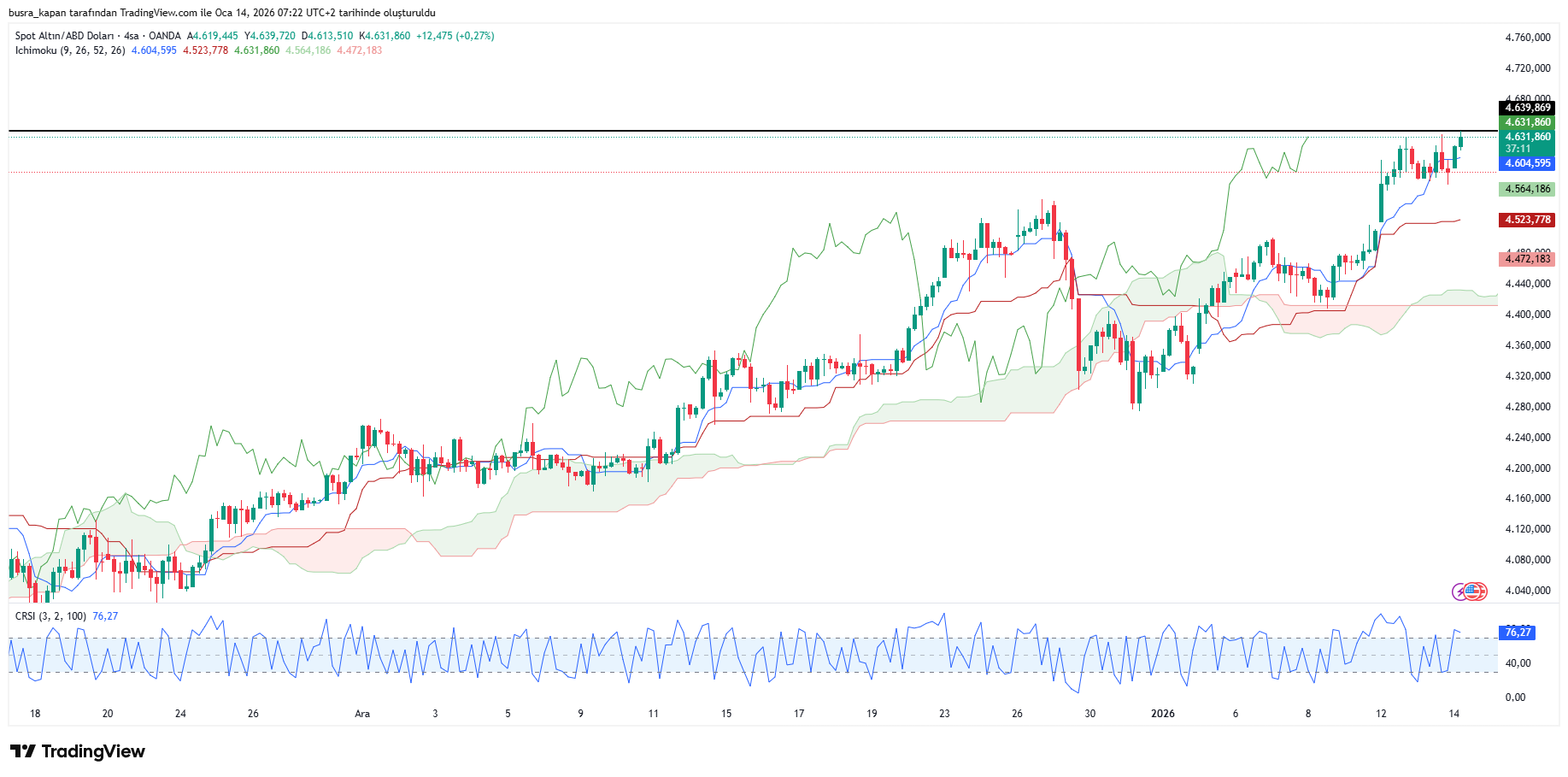Click the TradingView logo at bottom left

coord(78,751)
